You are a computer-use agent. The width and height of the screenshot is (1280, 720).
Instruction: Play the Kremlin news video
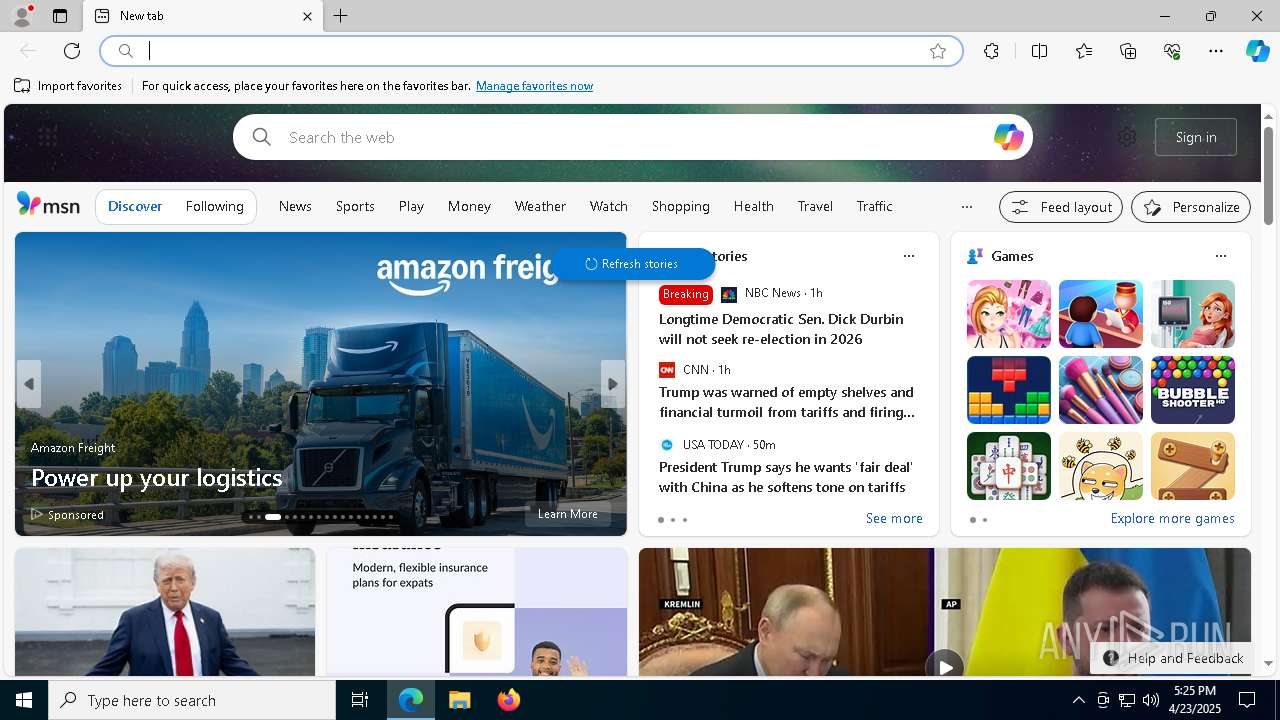coord(944,665)
